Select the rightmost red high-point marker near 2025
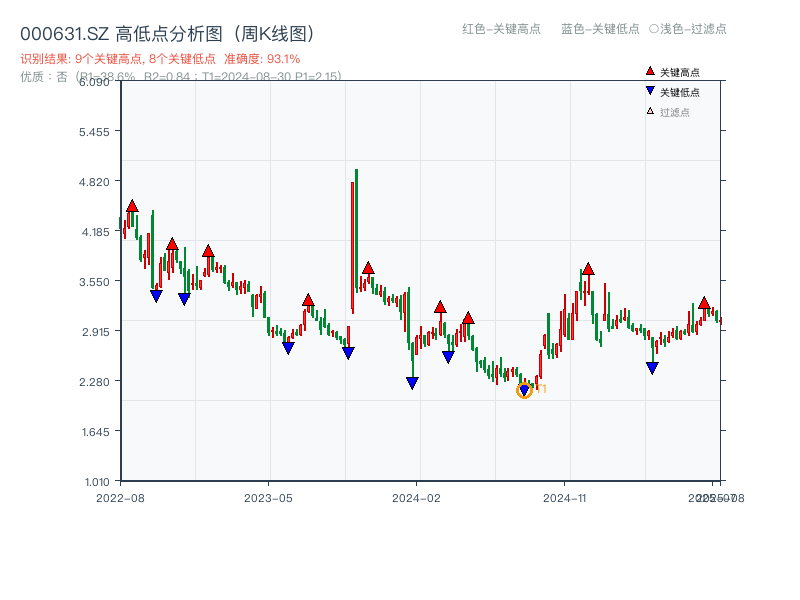The image size is (800, 600). tap(704, 304)
